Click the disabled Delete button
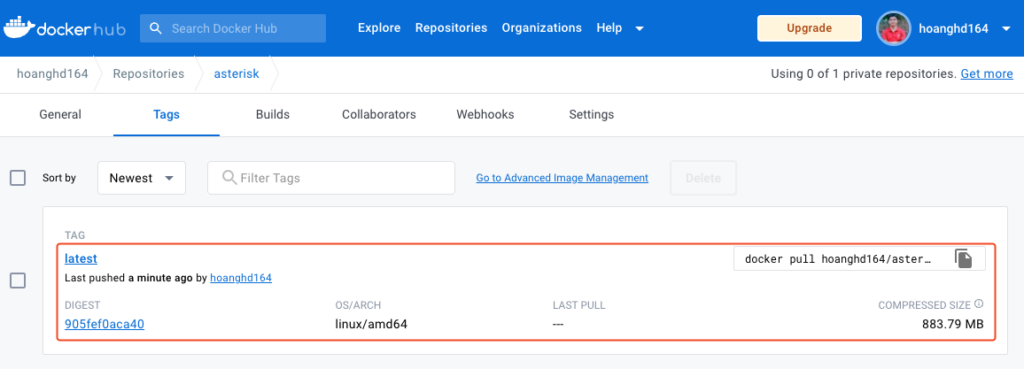 tap(703, 178)
